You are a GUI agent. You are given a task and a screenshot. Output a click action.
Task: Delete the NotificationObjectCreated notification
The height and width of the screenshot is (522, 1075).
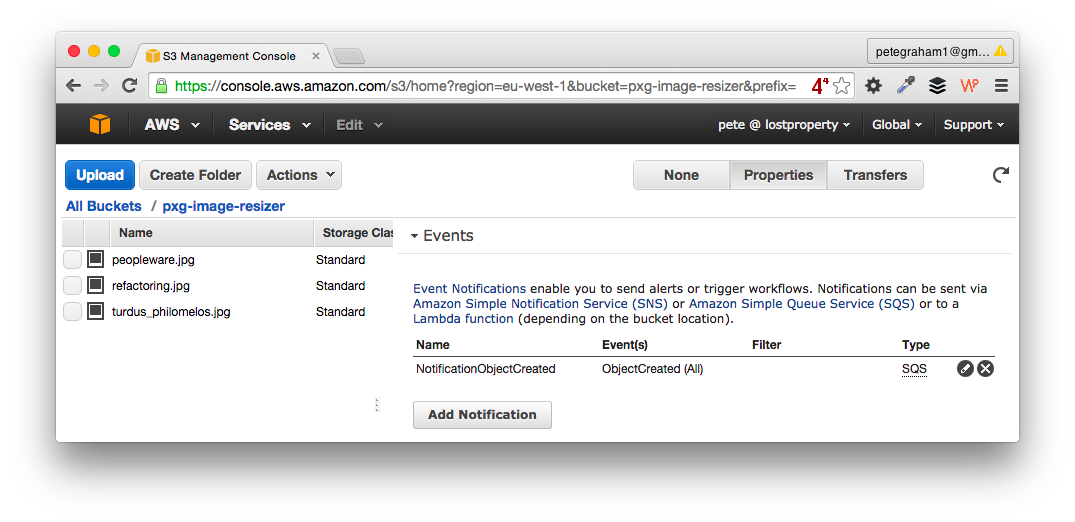pyautogui.click(x=985, y=369)
